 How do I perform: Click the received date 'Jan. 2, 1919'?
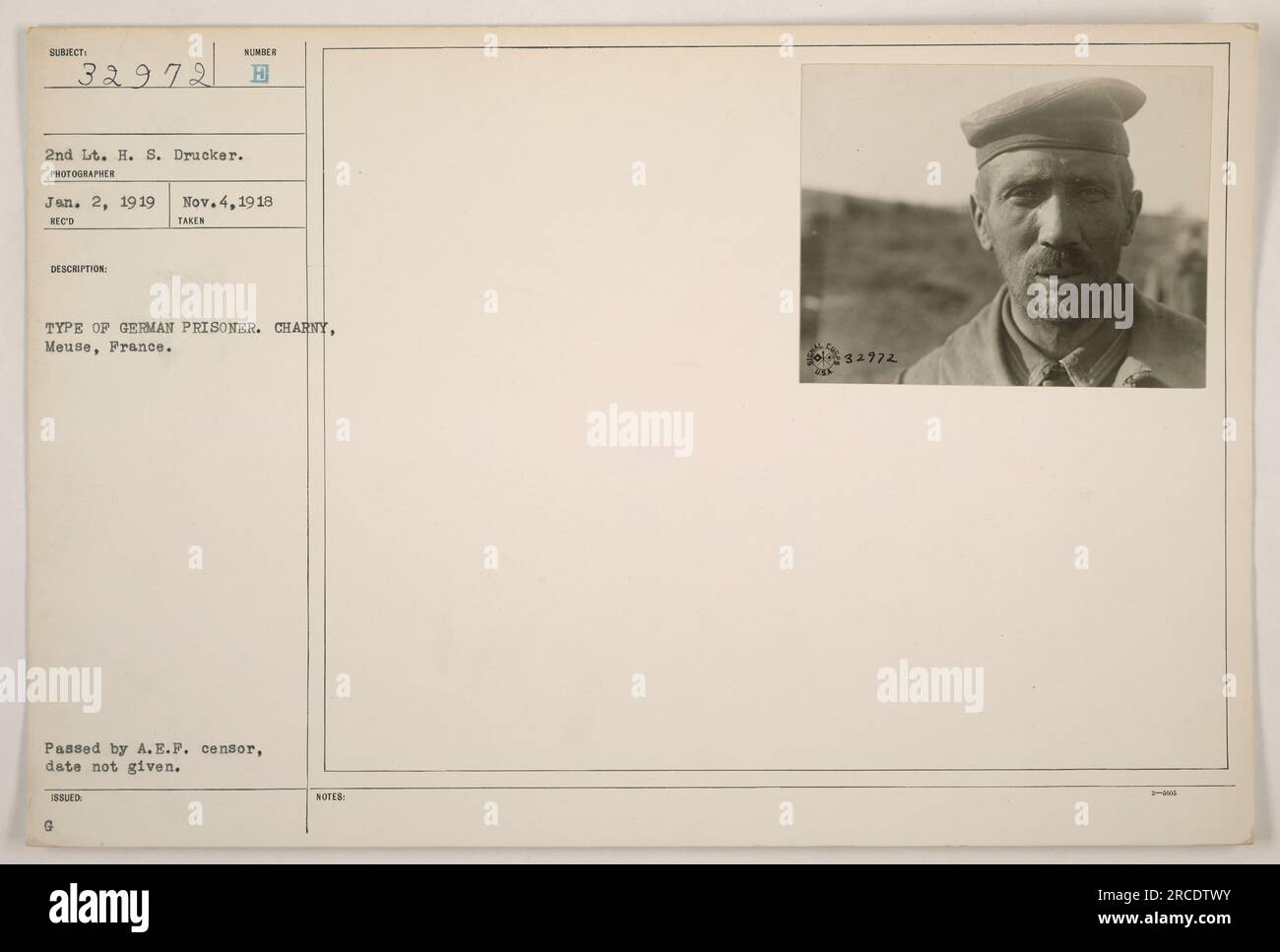click(99, 203)
